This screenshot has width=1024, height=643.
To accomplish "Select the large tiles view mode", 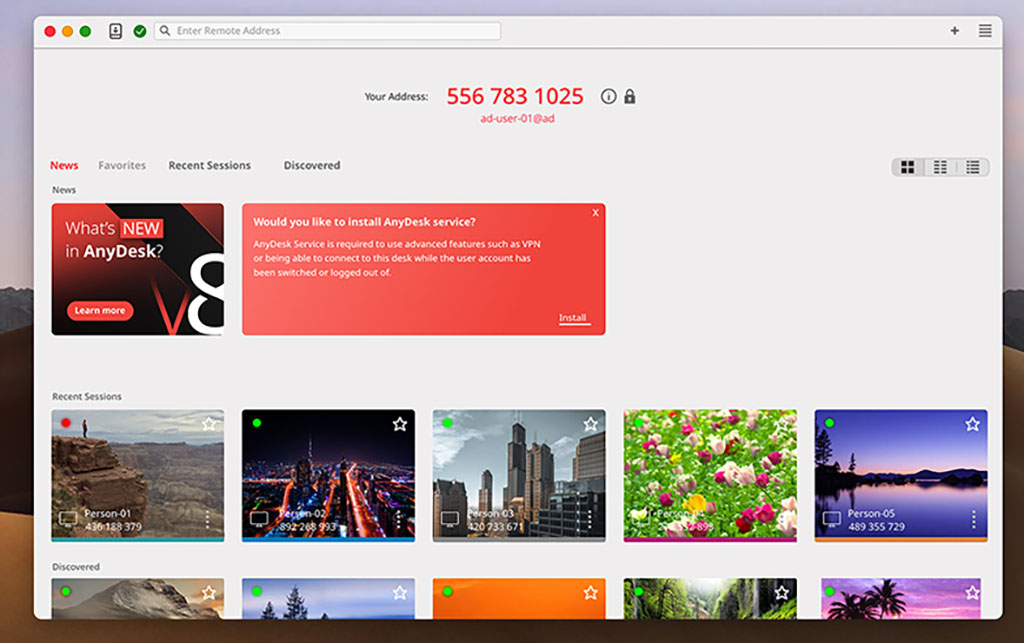I will (908, 167).
